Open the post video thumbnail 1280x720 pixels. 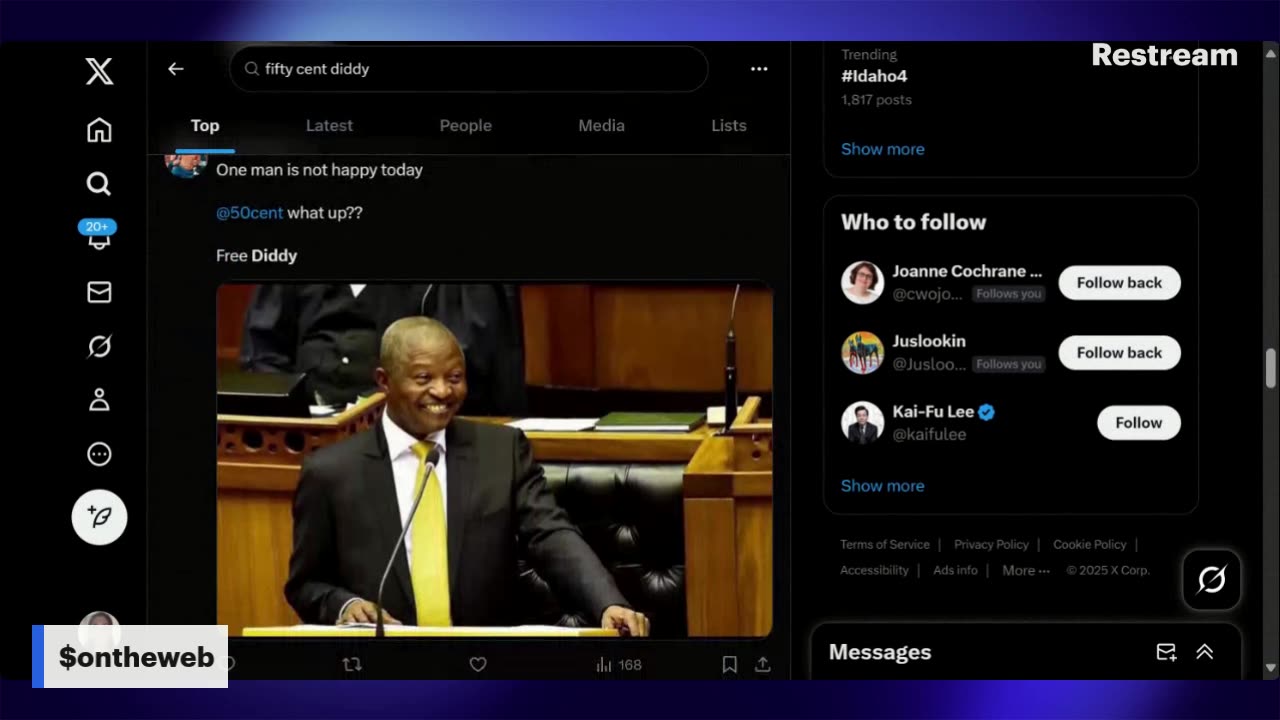[x=494, y=460]
